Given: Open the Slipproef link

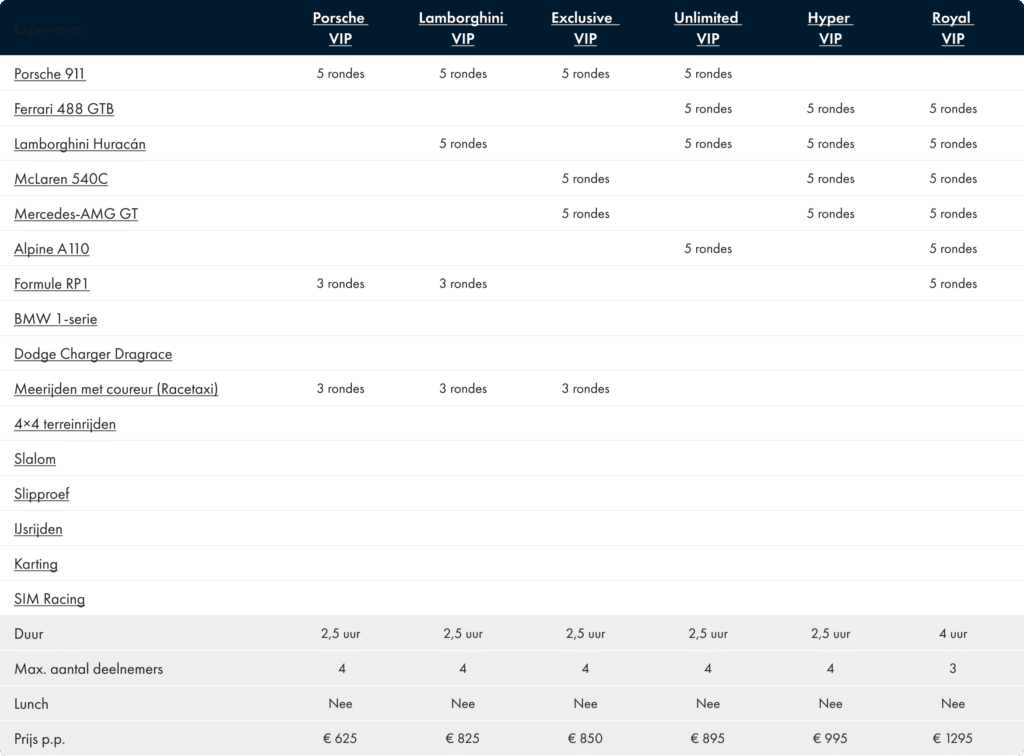Looking at the screenshot, I should [42, 494].
